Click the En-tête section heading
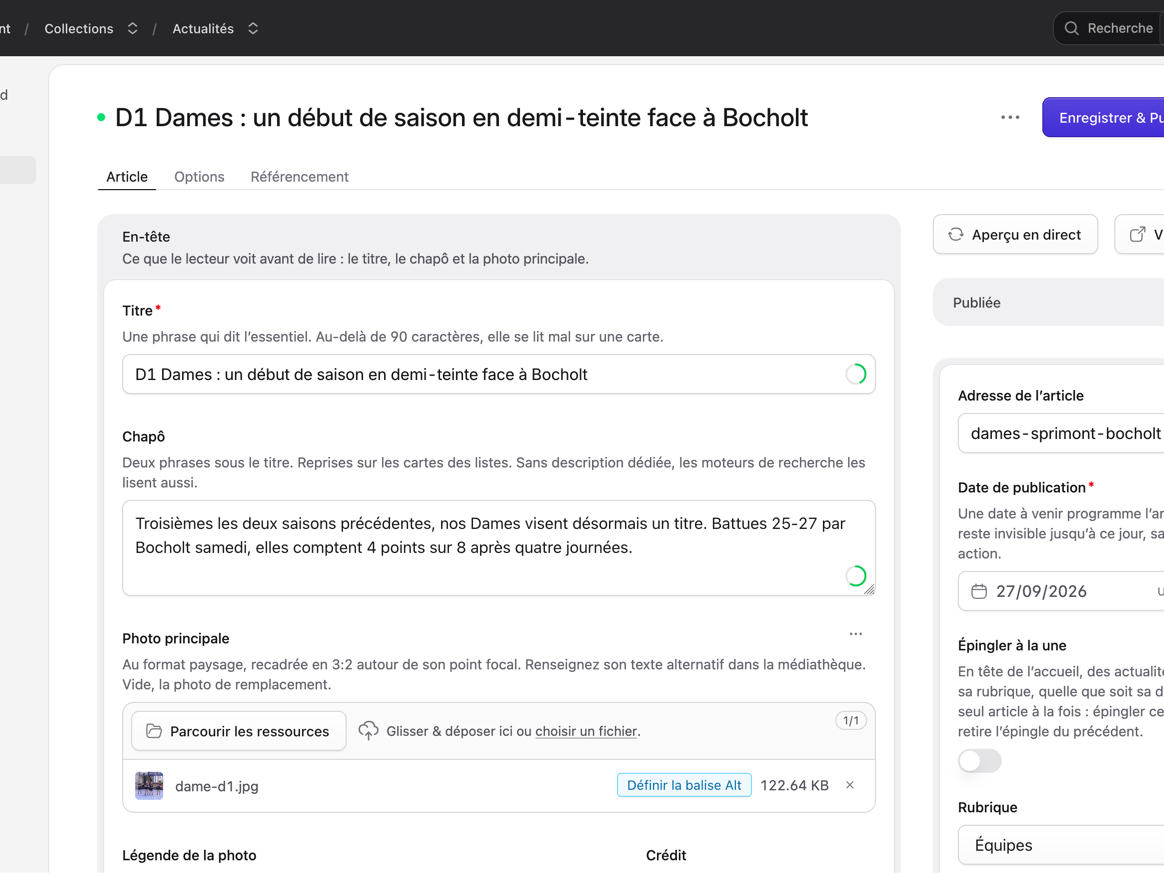Viewport: 1164px width, 873px height. click(x=146, y=237)
